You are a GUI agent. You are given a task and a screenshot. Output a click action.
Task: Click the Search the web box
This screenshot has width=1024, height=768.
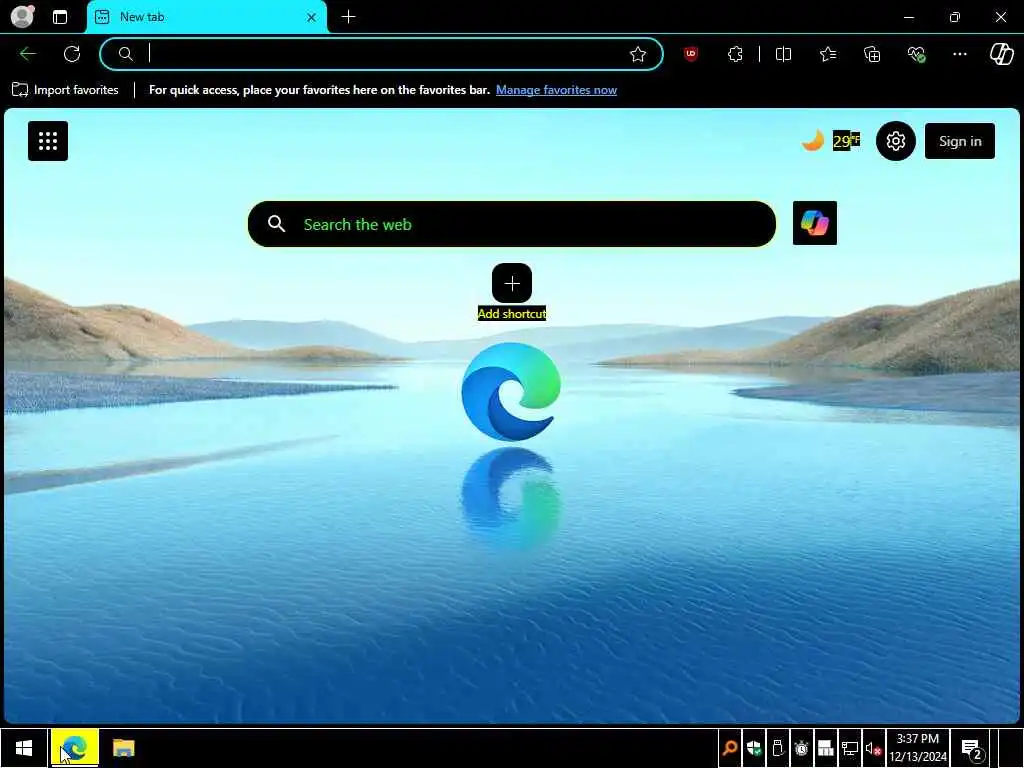pos(512,224)
